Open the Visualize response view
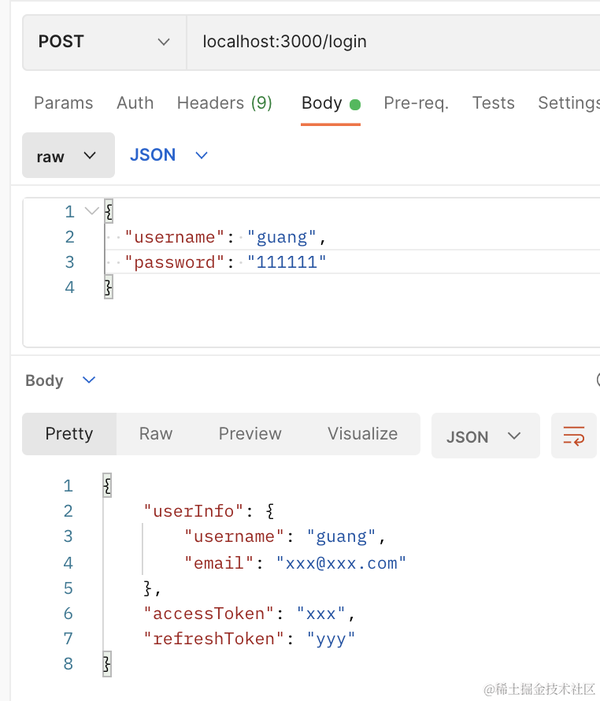600x701 pixels. click(362, 434)
